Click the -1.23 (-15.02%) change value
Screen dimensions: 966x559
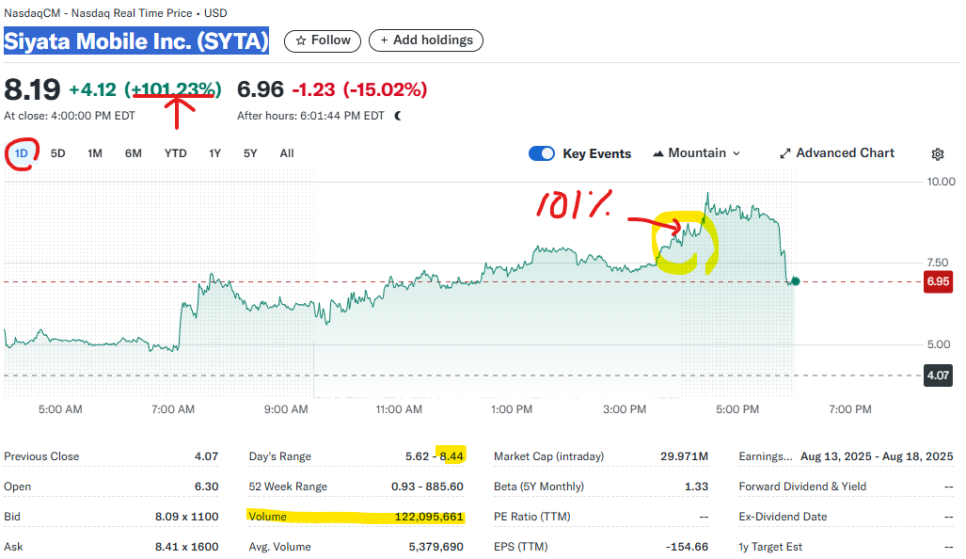click(x=359, y=90)
